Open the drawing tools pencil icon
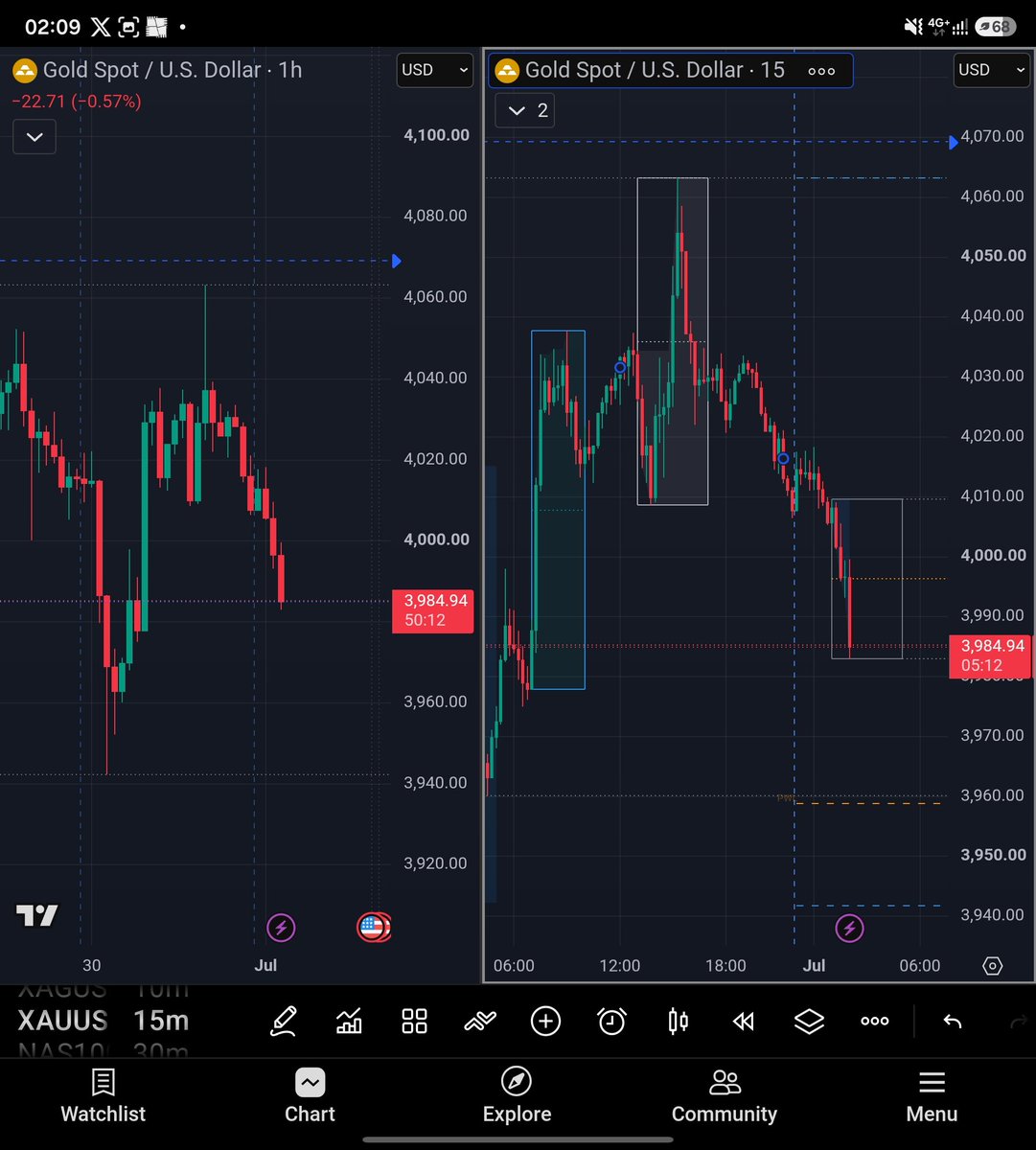 [x=283, y=1022]
